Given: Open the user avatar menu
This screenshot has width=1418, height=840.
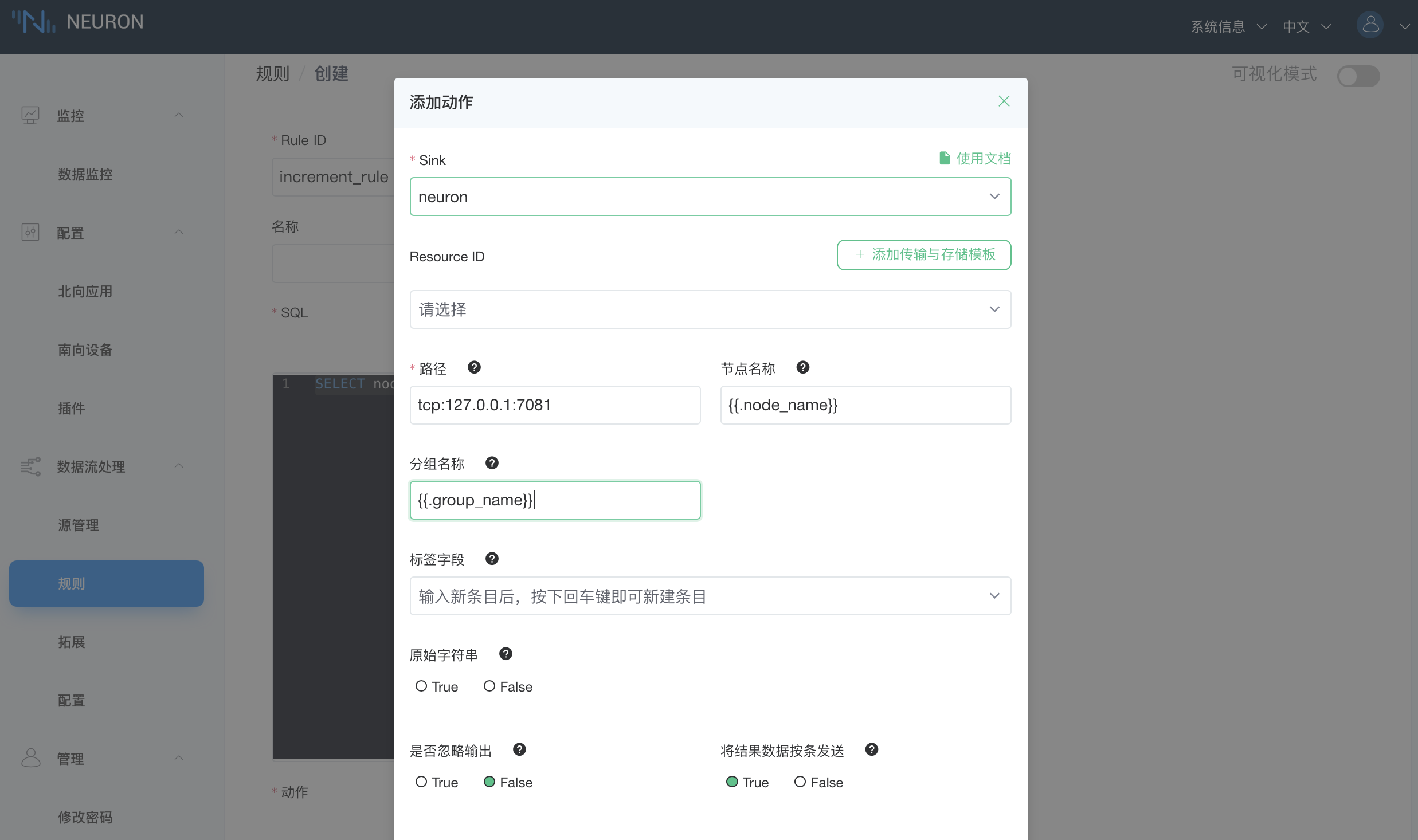Looking at the screenshot, I should [x=1370, y=25].
